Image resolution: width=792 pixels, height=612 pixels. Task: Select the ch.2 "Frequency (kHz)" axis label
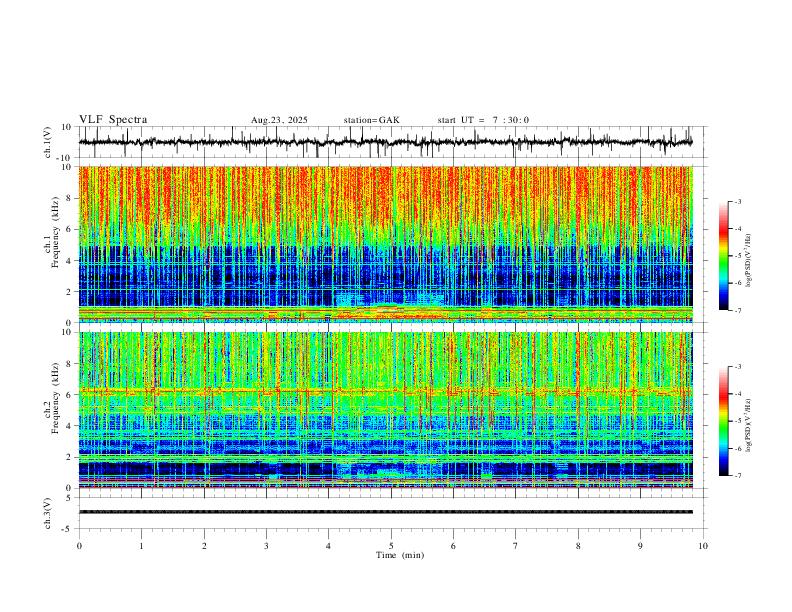[x=55, y=398]
